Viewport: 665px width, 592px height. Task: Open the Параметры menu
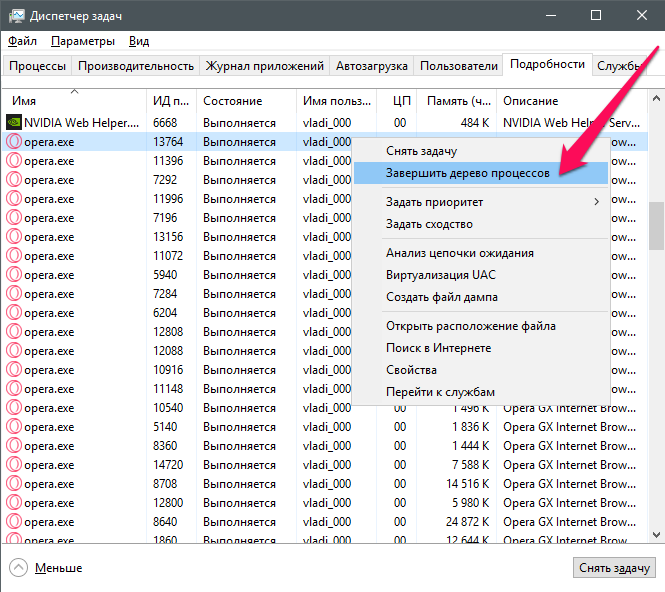(x=83, y=41)
